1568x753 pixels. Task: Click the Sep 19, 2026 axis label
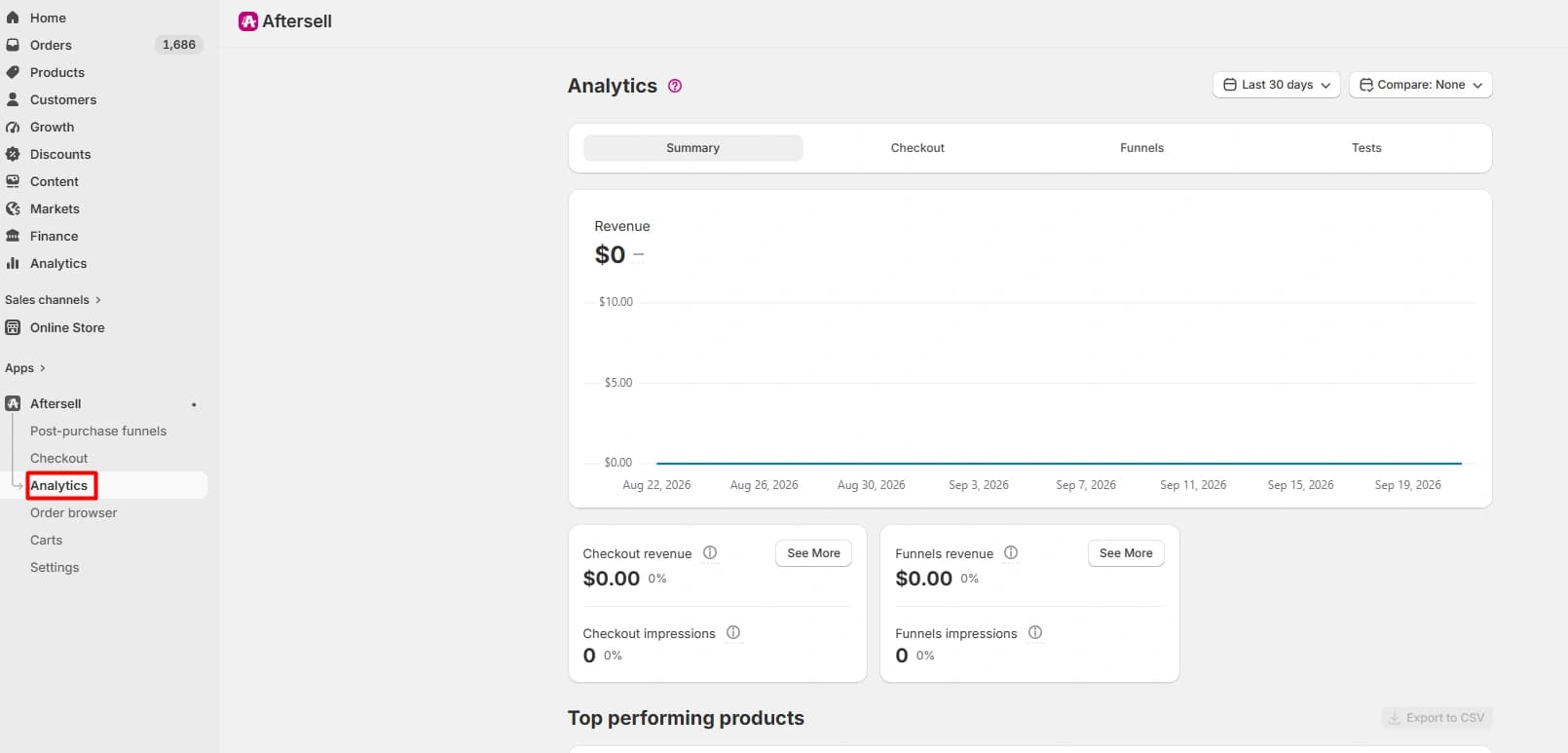(x=1407, y=485)
